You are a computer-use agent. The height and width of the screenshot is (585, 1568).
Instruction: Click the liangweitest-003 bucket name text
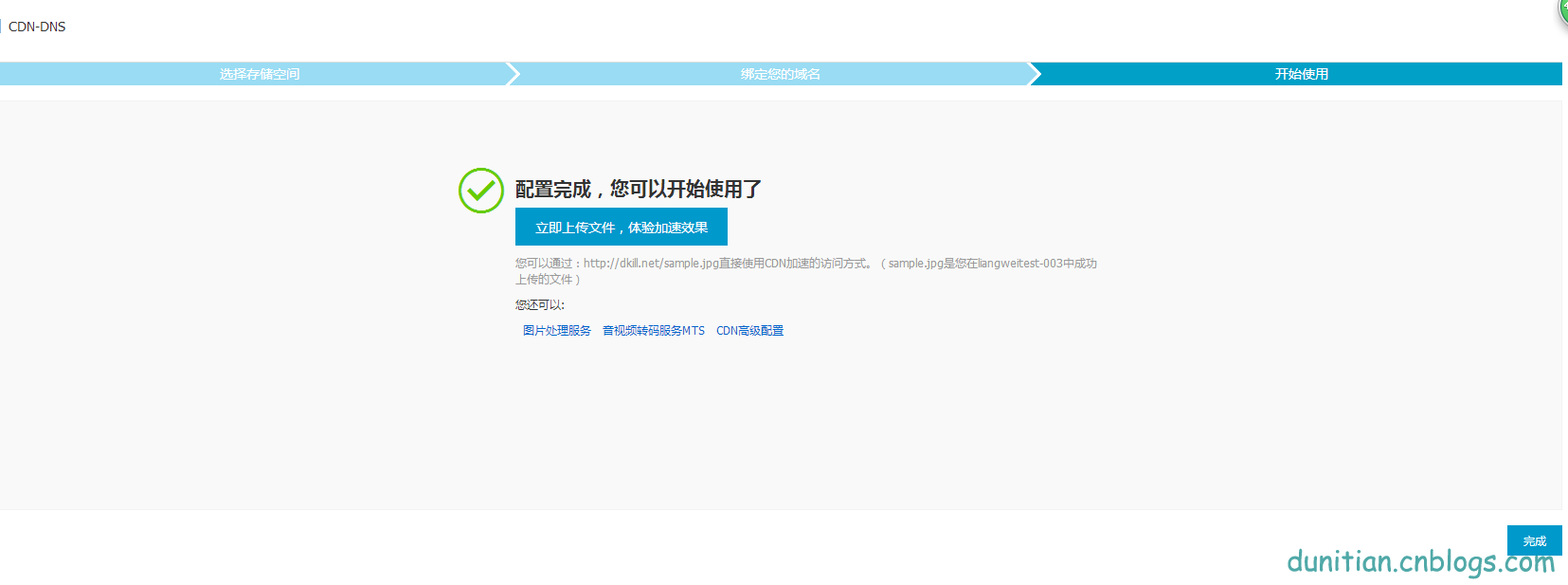pyautogui.click(x=1020, y=264)
